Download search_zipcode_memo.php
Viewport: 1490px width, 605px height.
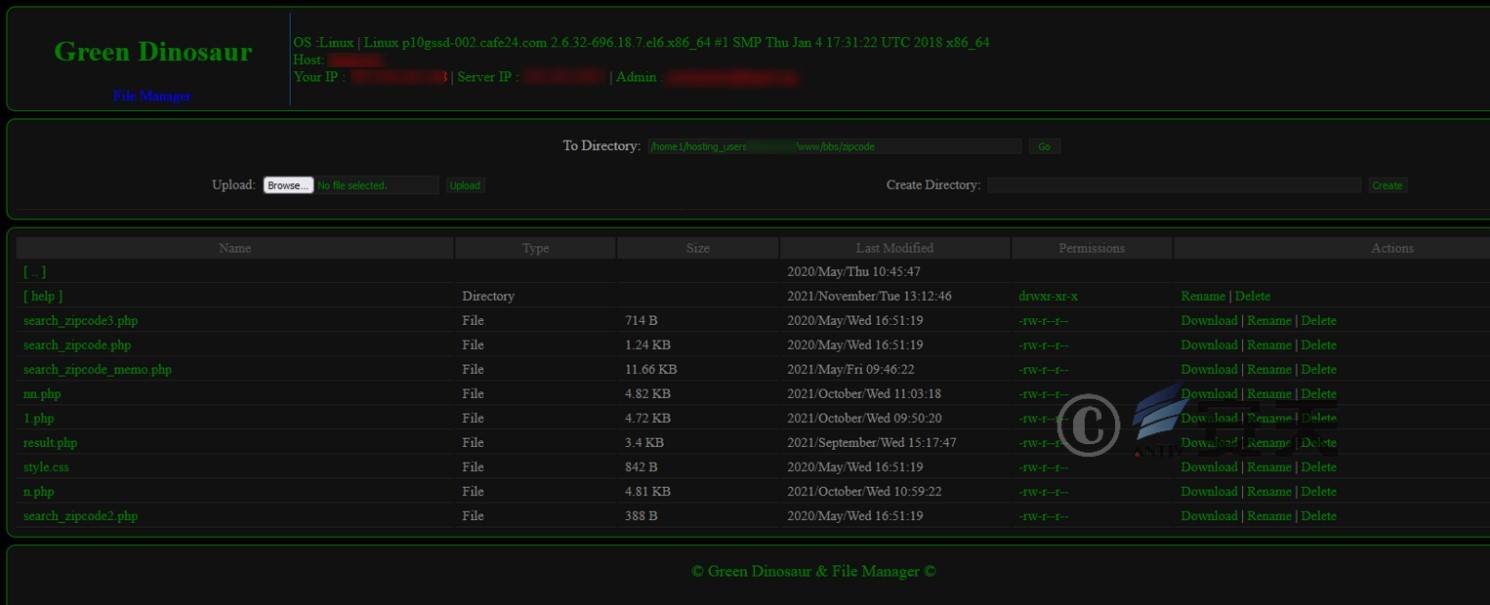click(x=1209, y=369)
